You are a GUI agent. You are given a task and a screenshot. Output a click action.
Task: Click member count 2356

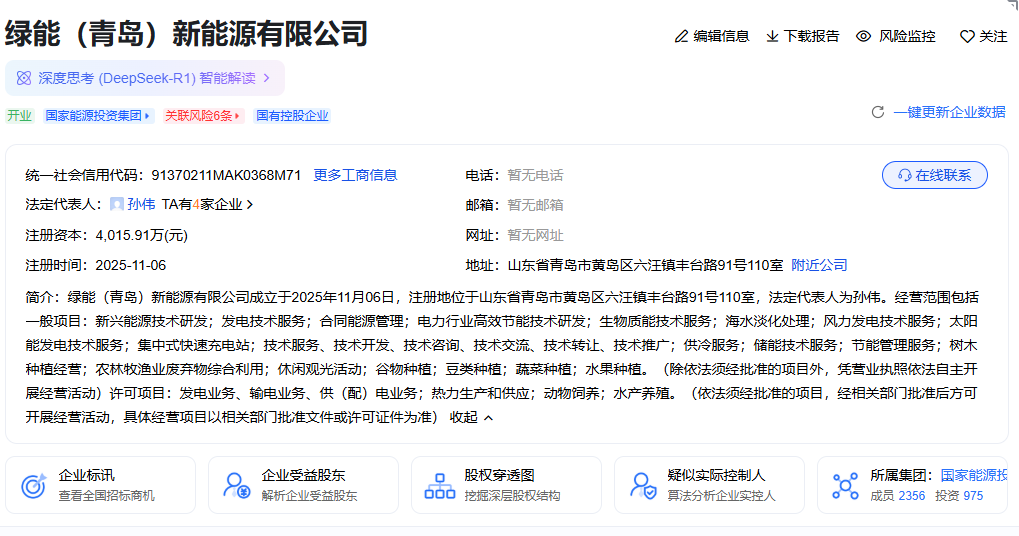pyautogui.click(x=911, y=496)
